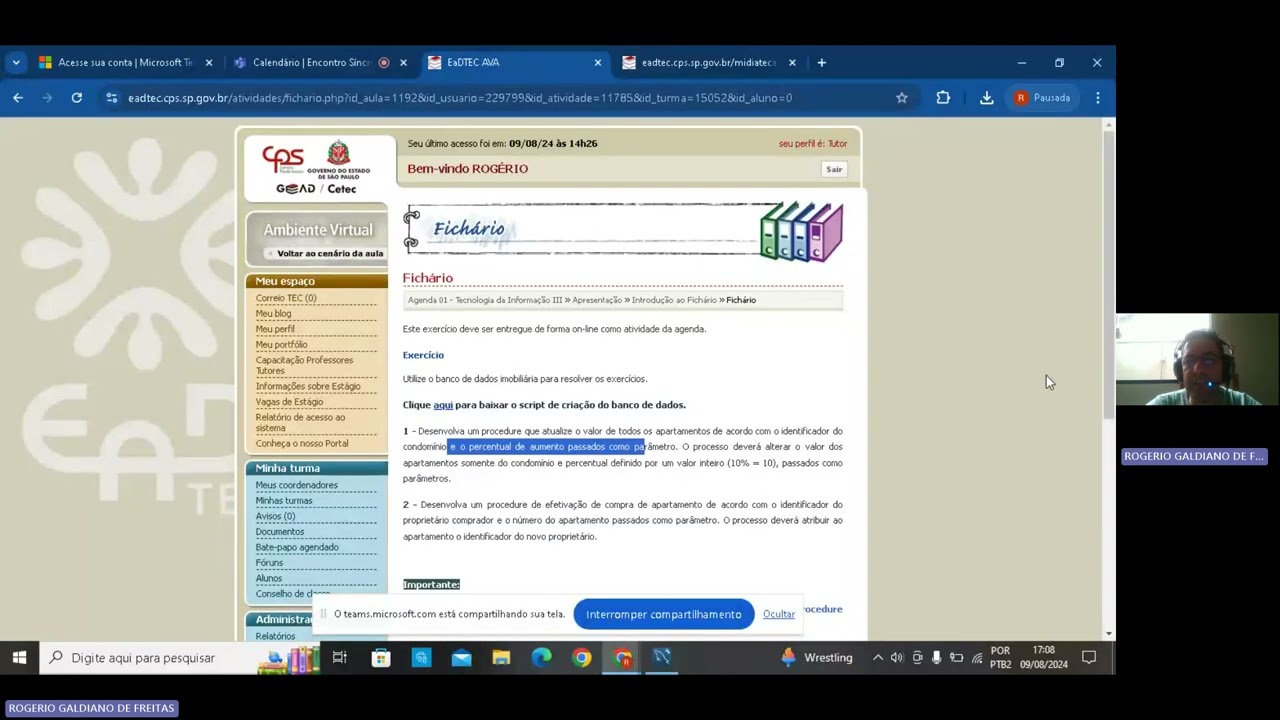Click Voltar ao cenário da aula
1280x720 pixels.
point(329,253)
